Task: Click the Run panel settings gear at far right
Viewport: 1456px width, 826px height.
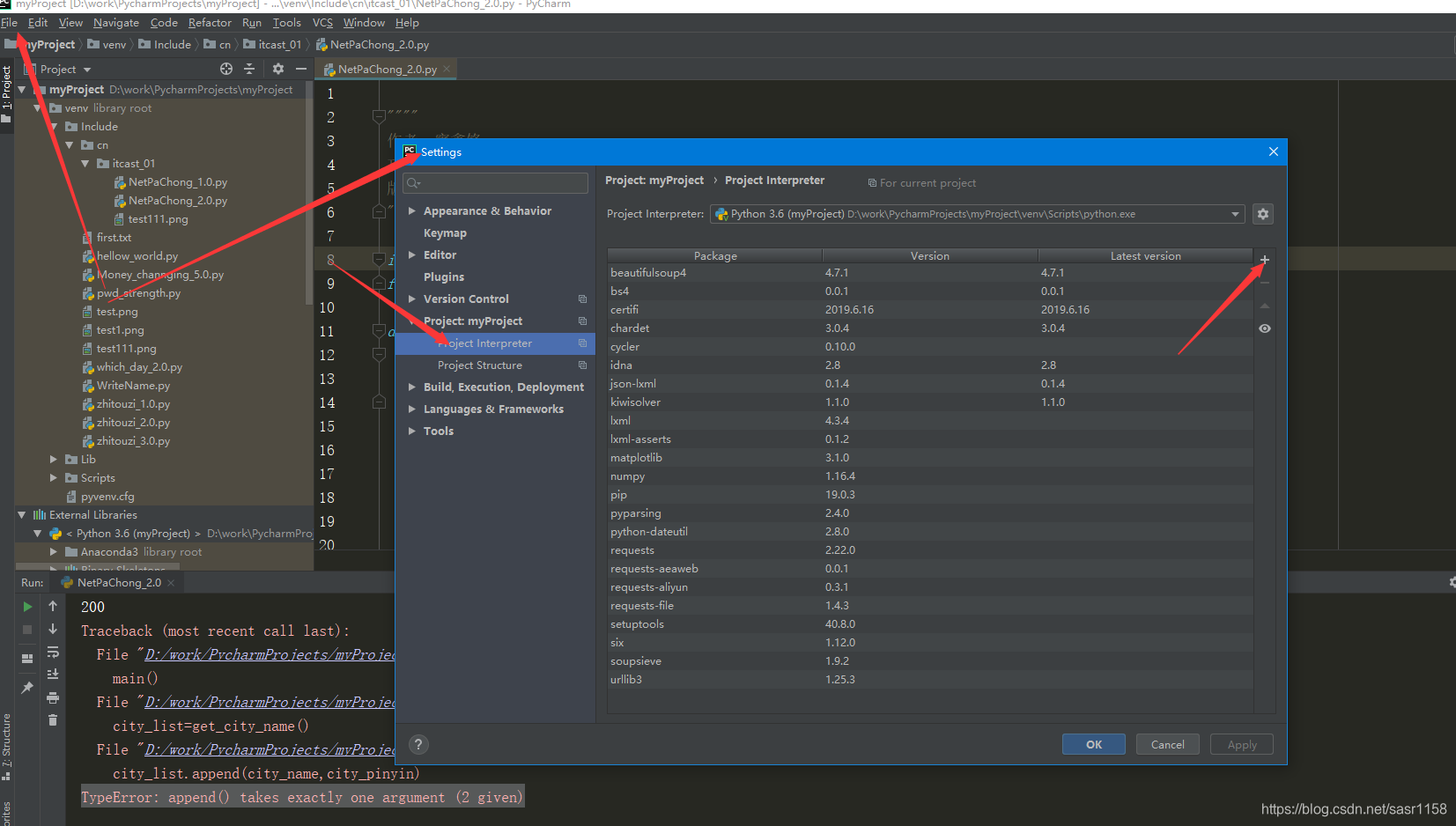Action: pyautogui.click(x=1452, y=582)
